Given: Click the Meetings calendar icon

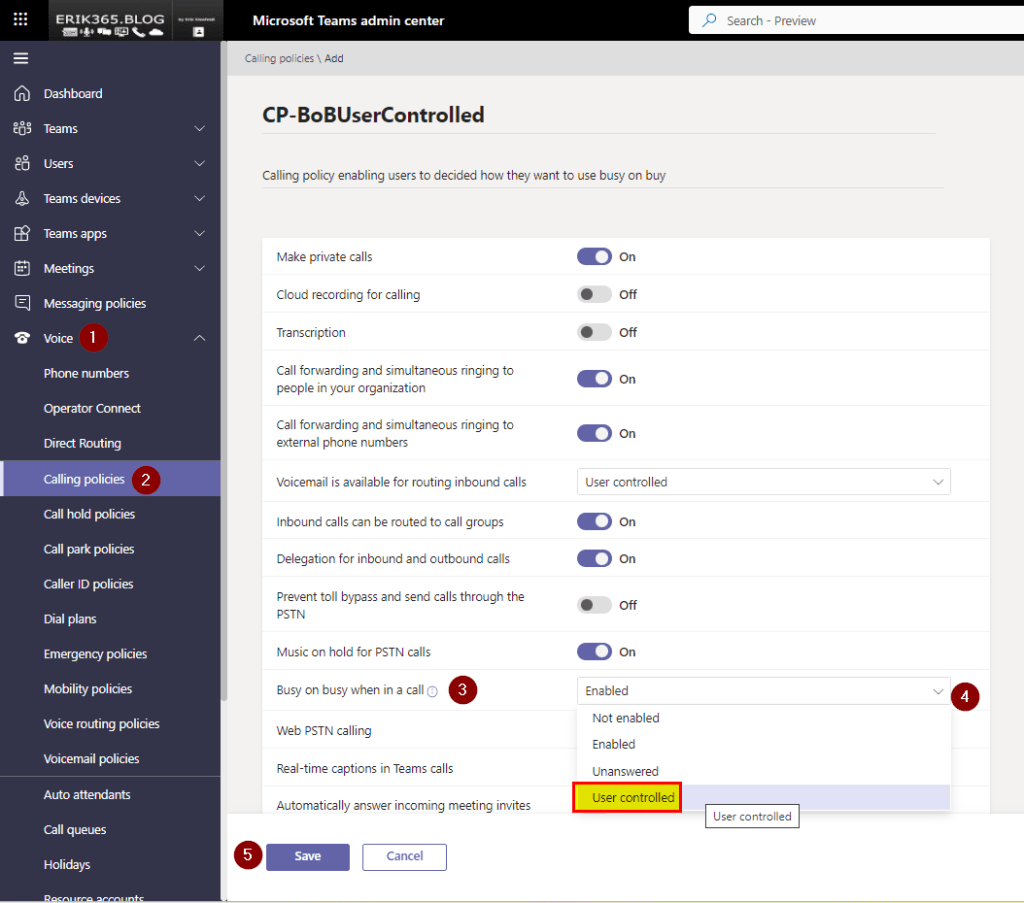Looking at the screenshot, I should tap(22, 269).
